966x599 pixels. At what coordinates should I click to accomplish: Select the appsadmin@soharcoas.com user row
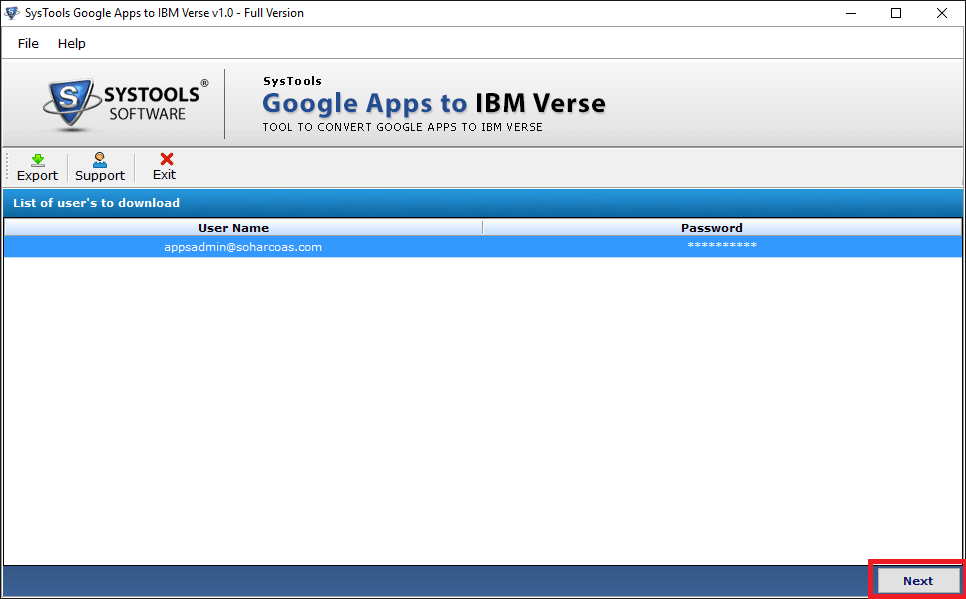[483, 247]
